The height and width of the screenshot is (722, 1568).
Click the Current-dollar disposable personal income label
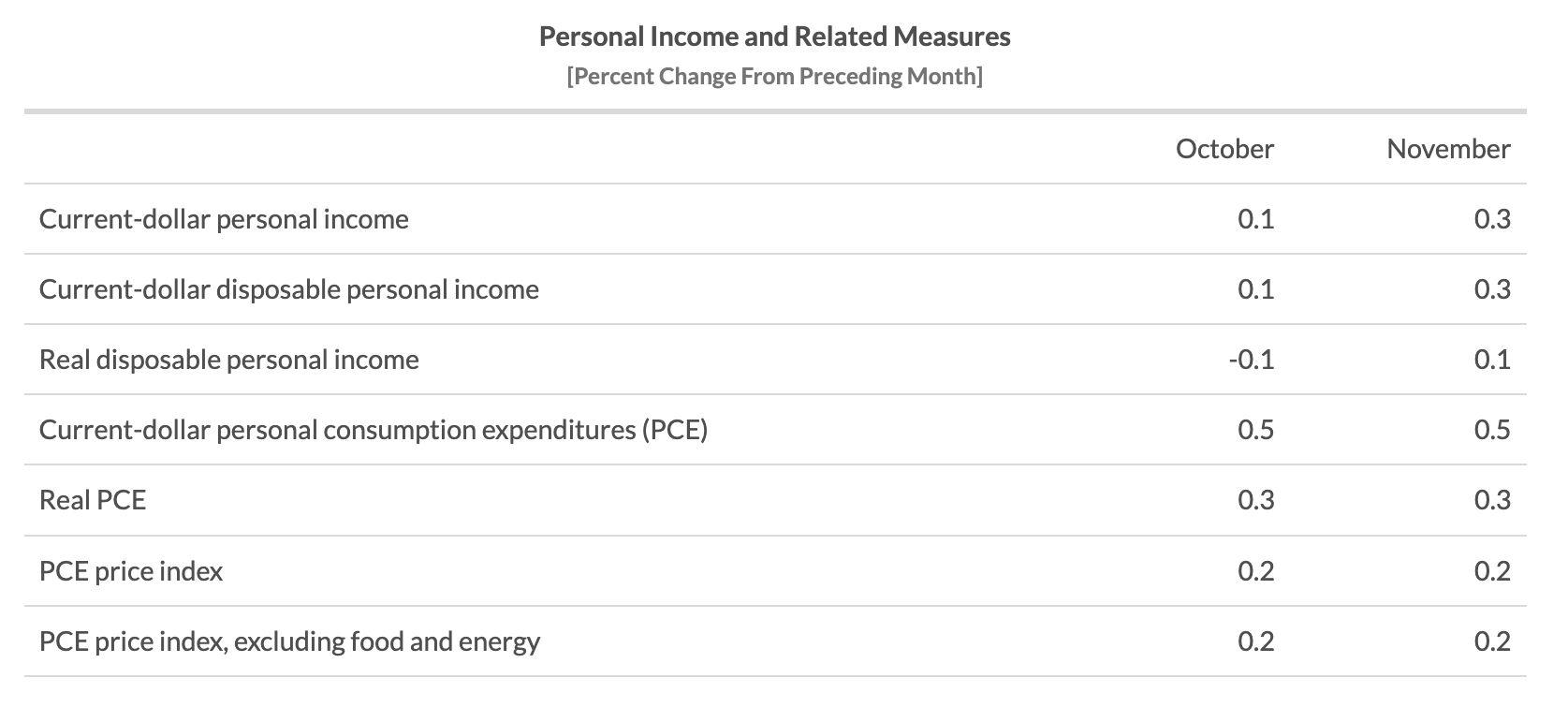point(288,289)
